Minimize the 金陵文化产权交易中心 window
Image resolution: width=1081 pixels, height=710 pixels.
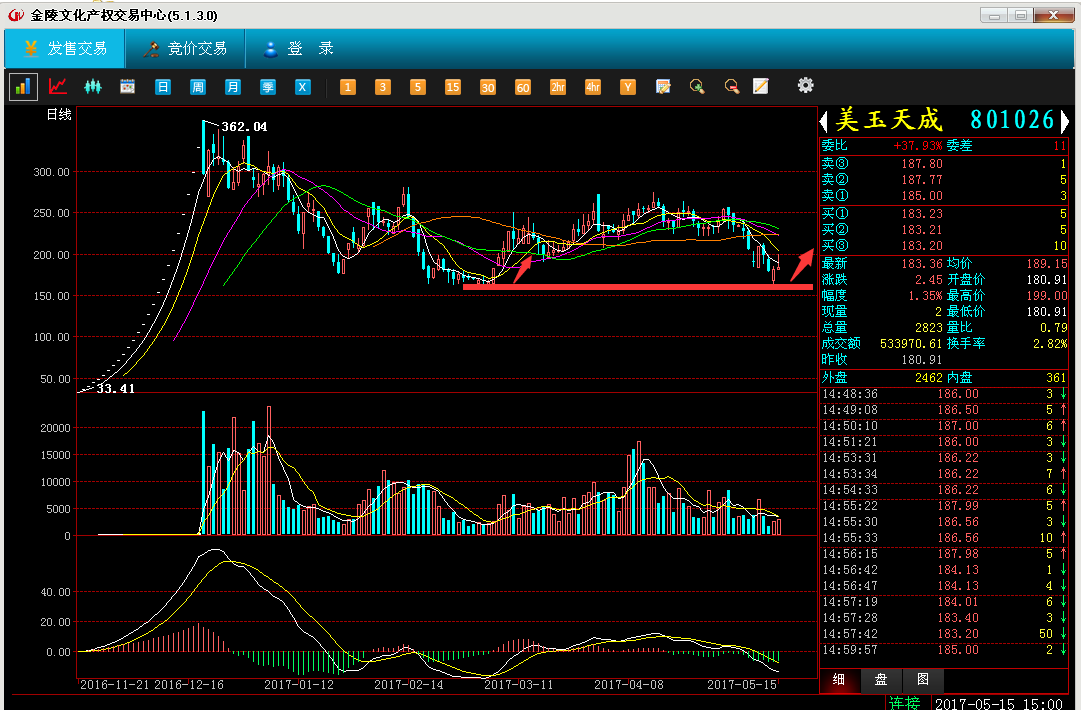pos(993,15)
